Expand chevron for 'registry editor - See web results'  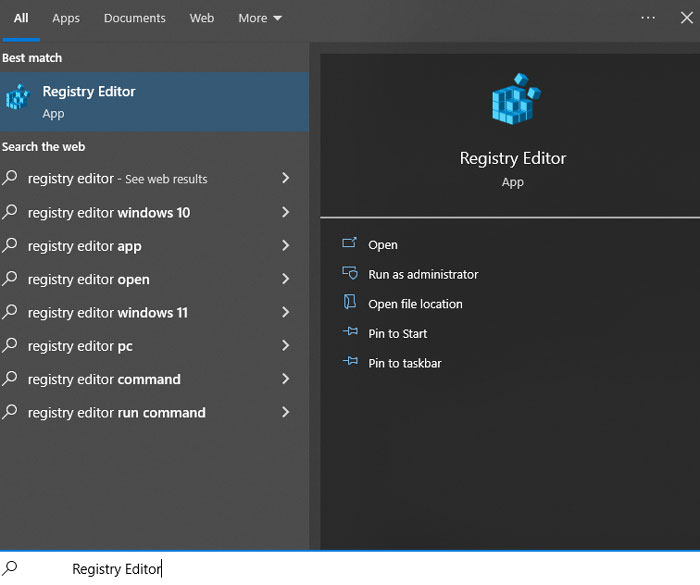tap(286, 178)
